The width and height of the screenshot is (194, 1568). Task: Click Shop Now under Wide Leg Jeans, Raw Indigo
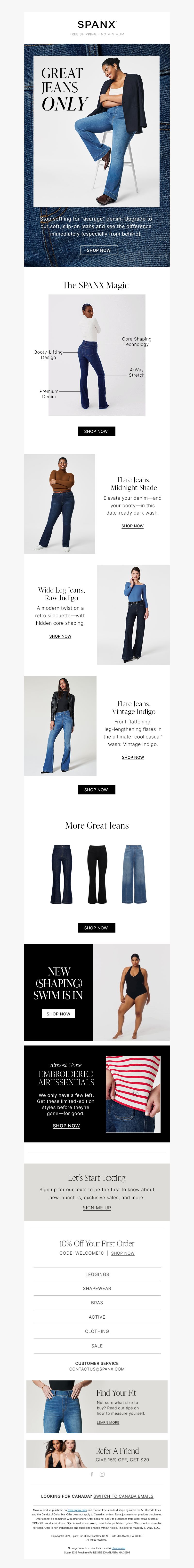click(60, 636)
